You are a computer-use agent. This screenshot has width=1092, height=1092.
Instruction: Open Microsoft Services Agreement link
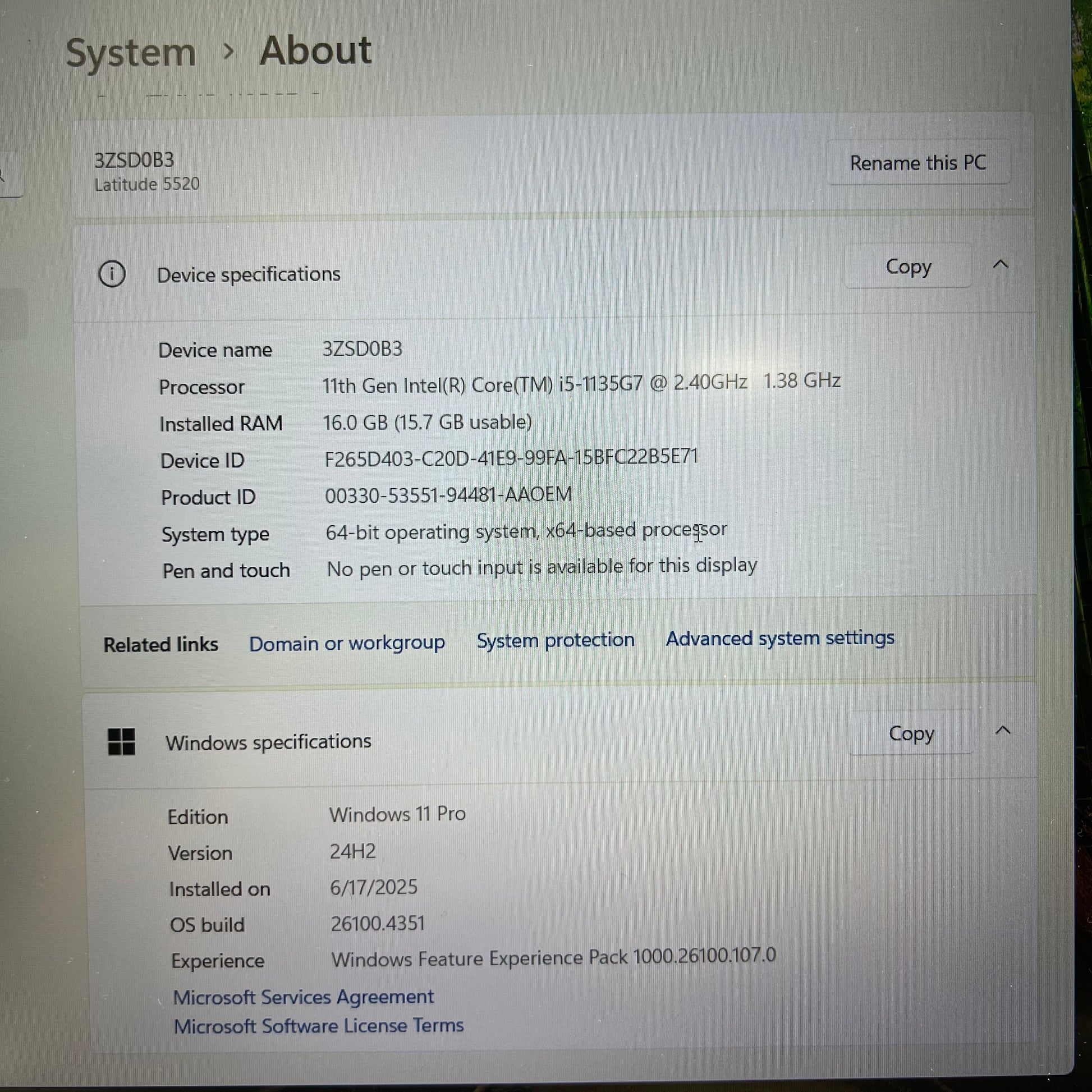[304, 997]
